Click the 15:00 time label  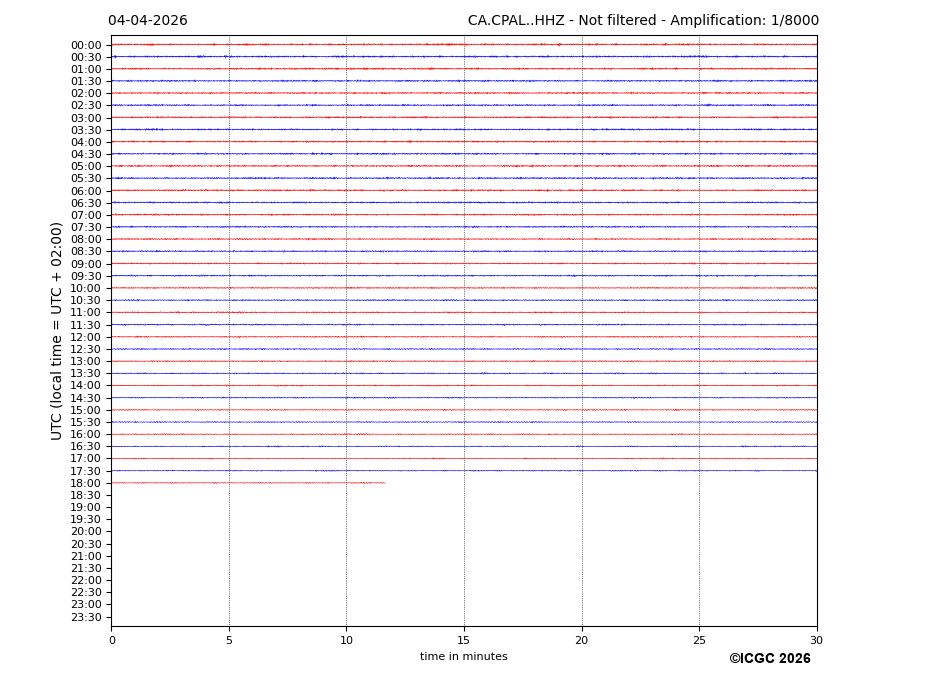tap(86, 410)
